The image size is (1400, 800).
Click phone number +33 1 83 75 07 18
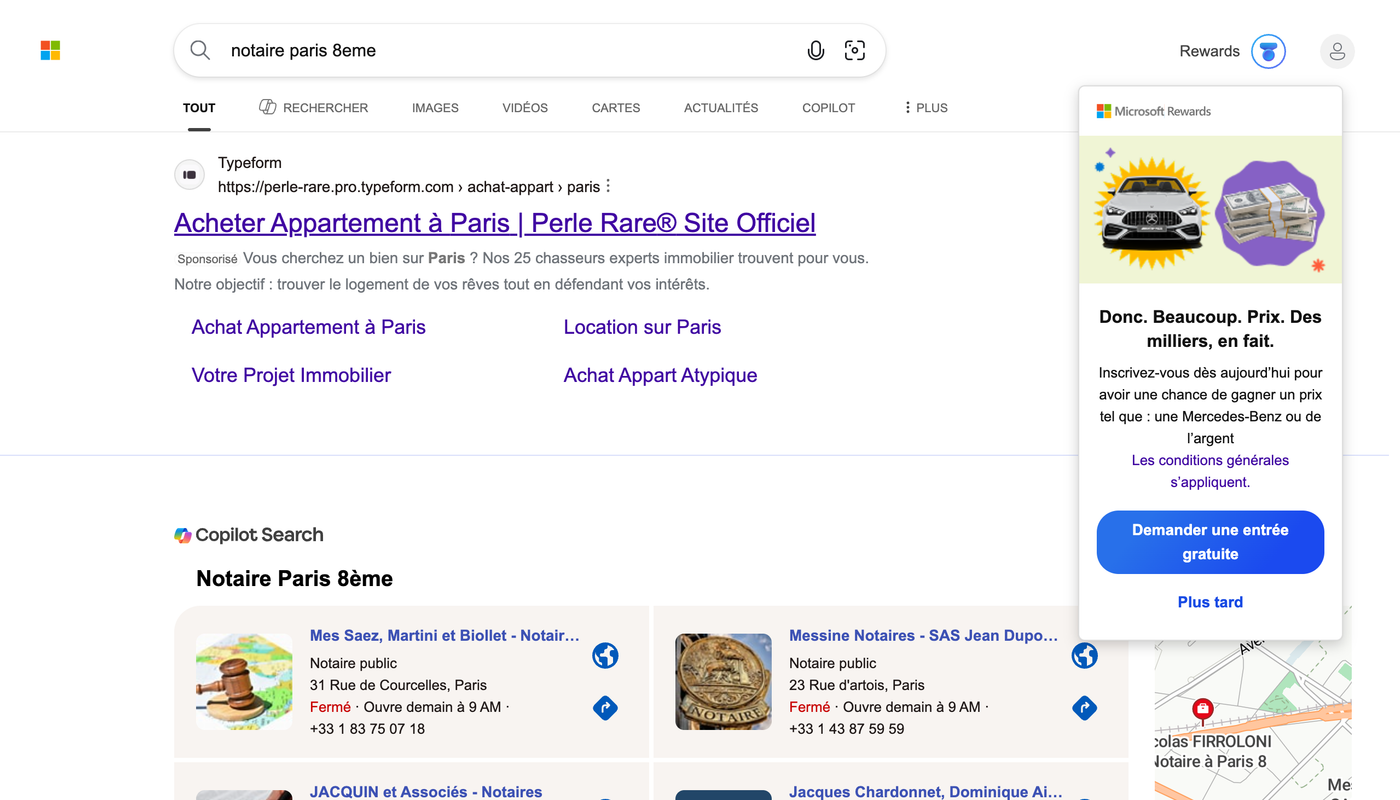pos(367,729)
